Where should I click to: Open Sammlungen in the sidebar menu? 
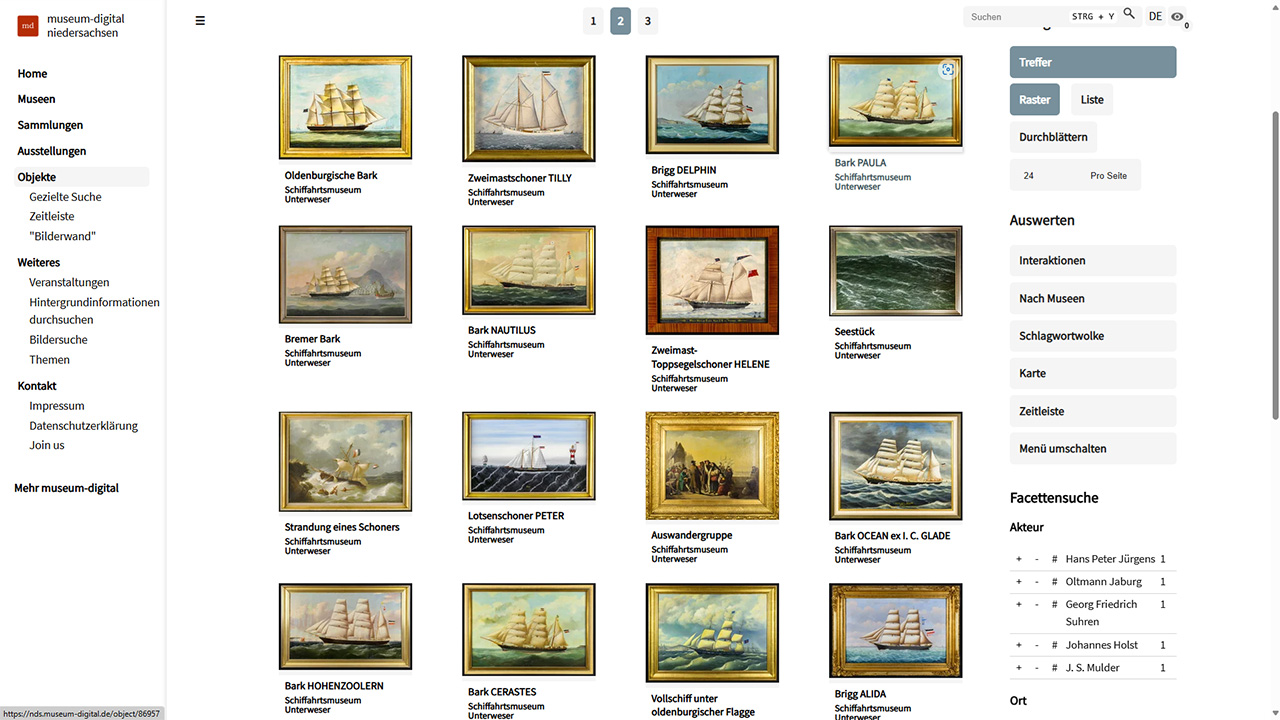[x=50, y=125]
